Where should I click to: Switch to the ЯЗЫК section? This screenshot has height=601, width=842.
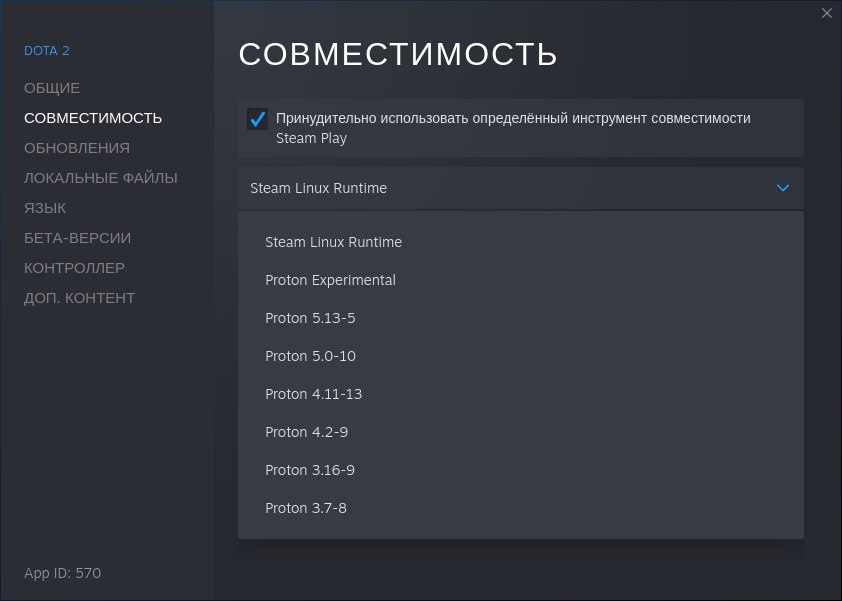pyautogui.click(x=45, y=208)
